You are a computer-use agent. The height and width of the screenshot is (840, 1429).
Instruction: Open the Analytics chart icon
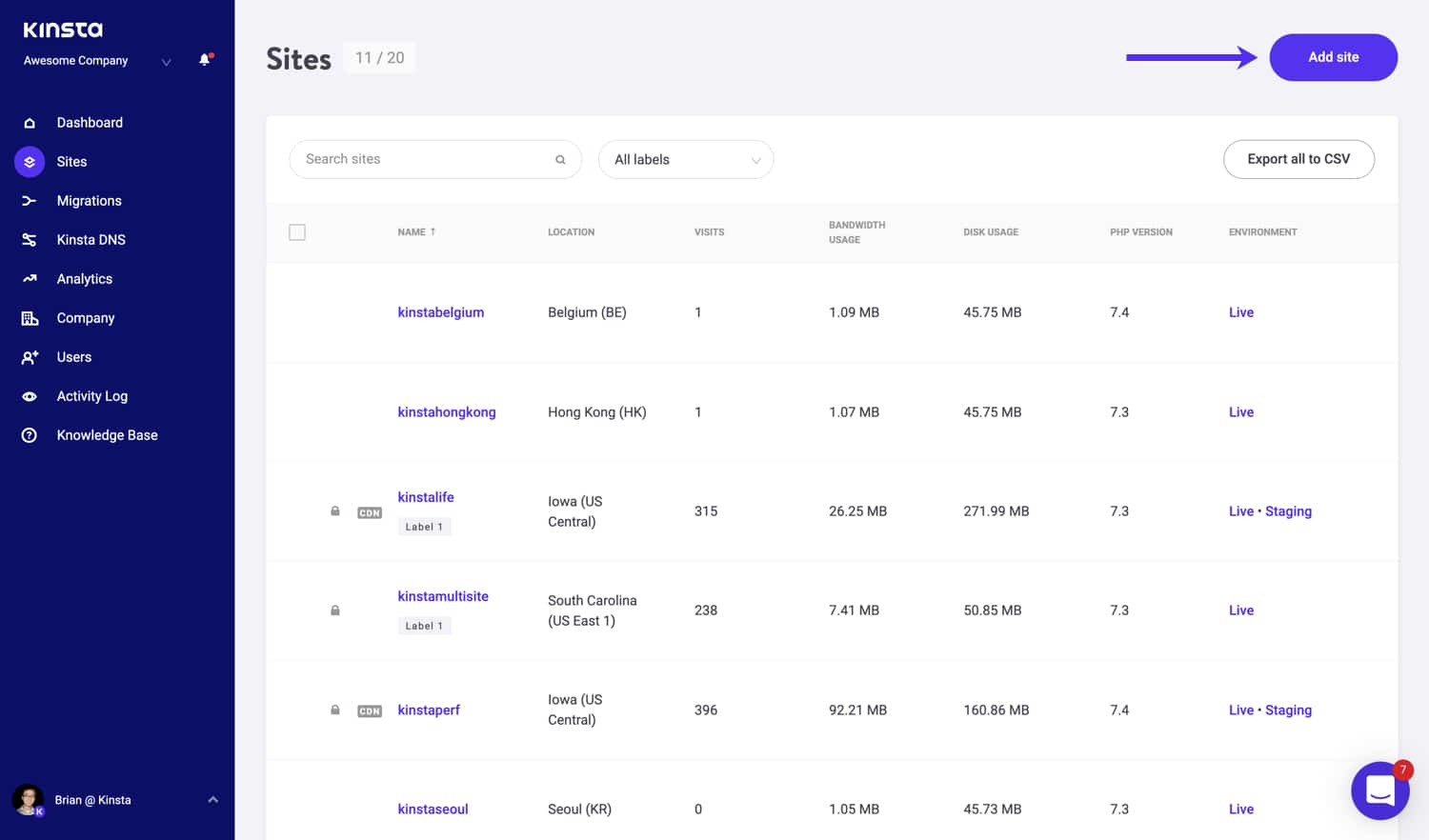tap(30, 278)
